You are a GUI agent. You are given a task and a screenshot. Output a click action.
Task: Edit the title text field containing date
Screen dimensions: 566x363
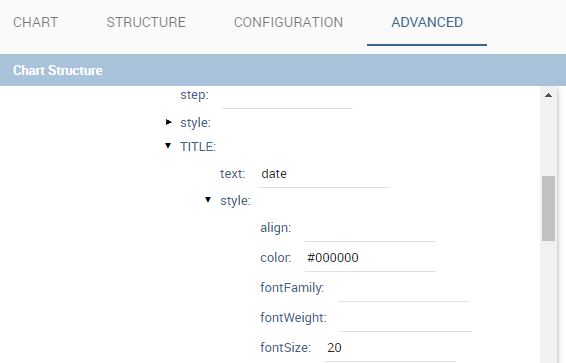[x=324, y=176]
